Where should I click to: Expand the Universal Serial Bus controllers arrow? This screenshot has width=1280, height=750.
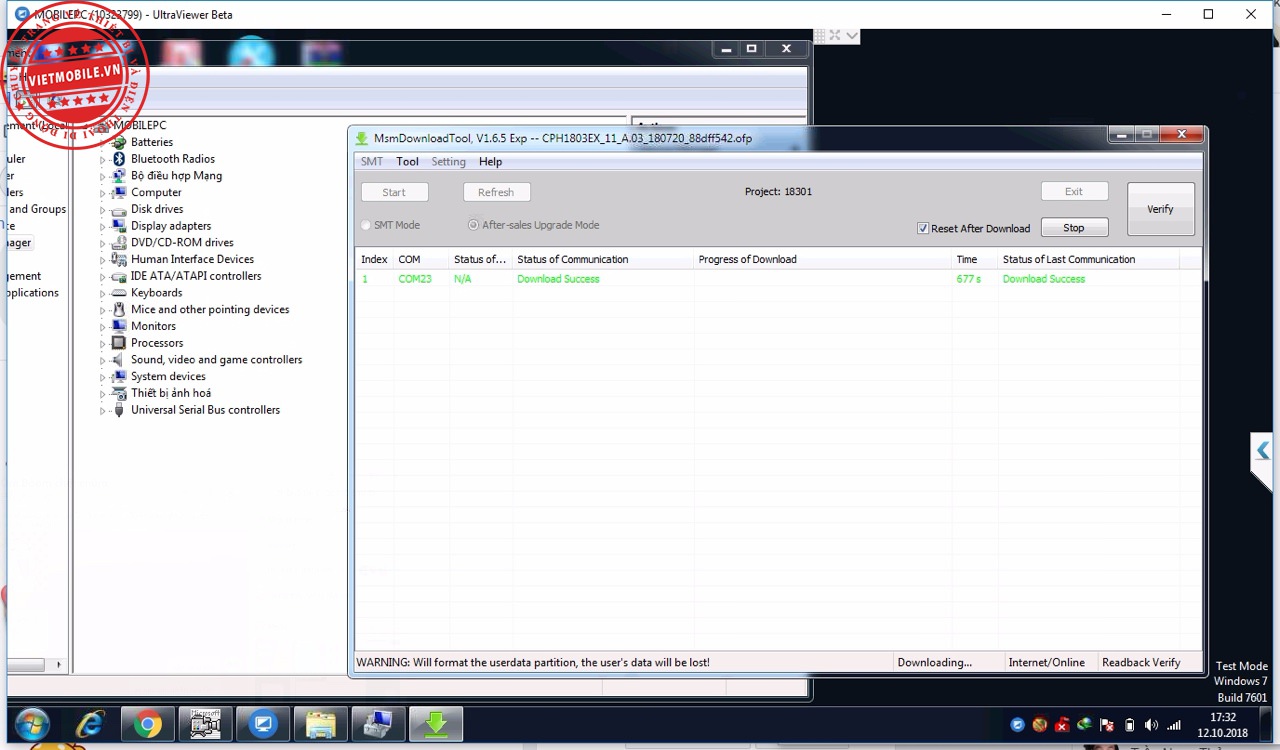pos(102,411)
